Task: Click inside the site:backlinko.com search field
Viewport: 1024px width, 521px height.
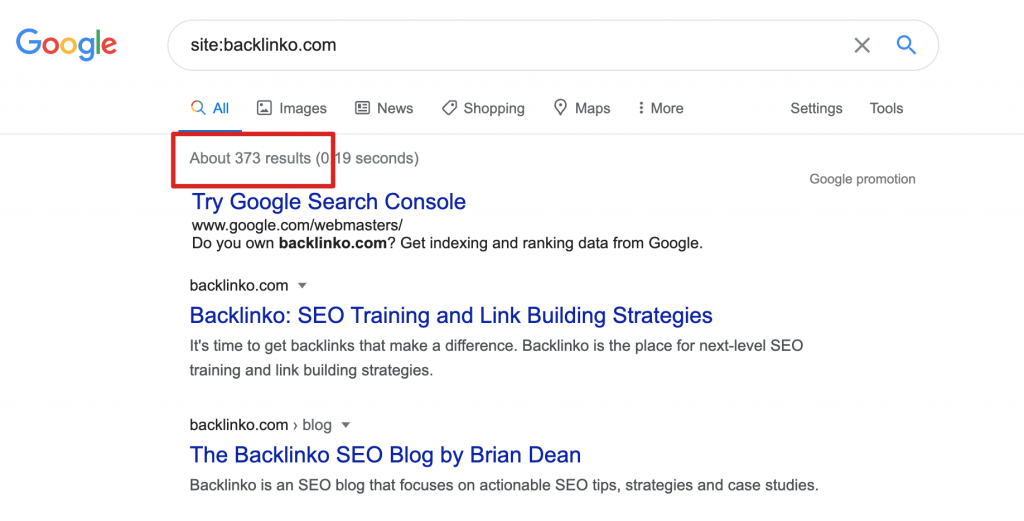Action: tap(500, 45)
